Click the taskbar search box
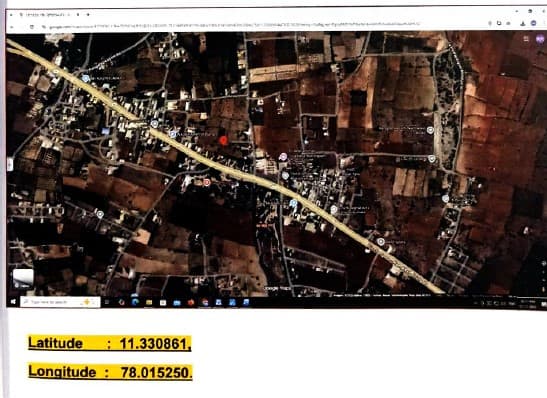 pyautogui.click(x=60, y=302)
